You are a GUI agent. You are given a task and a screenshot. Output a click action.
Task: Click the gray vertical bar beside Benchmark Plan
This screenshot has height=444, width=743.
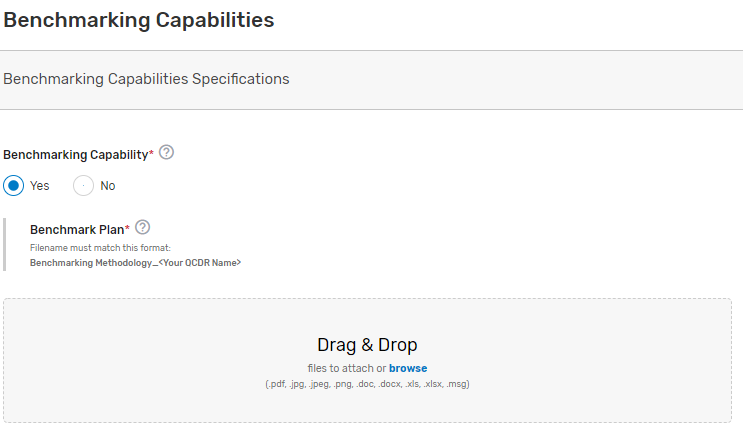(5, 244)
